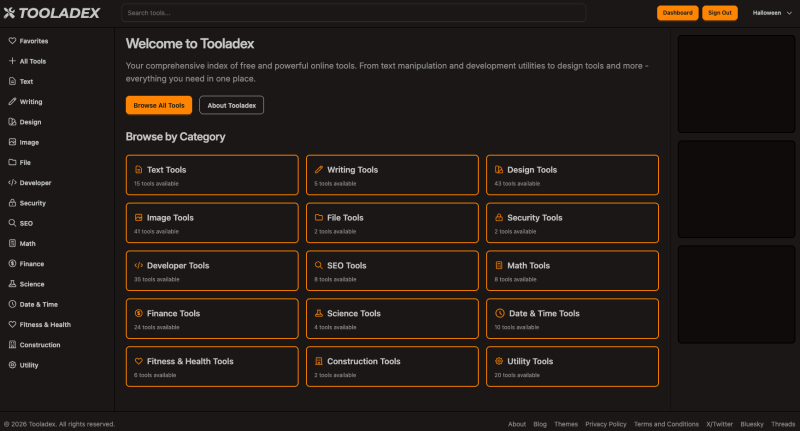
Task: Click the orange Dashboard button
Action: tap(677, 13)
